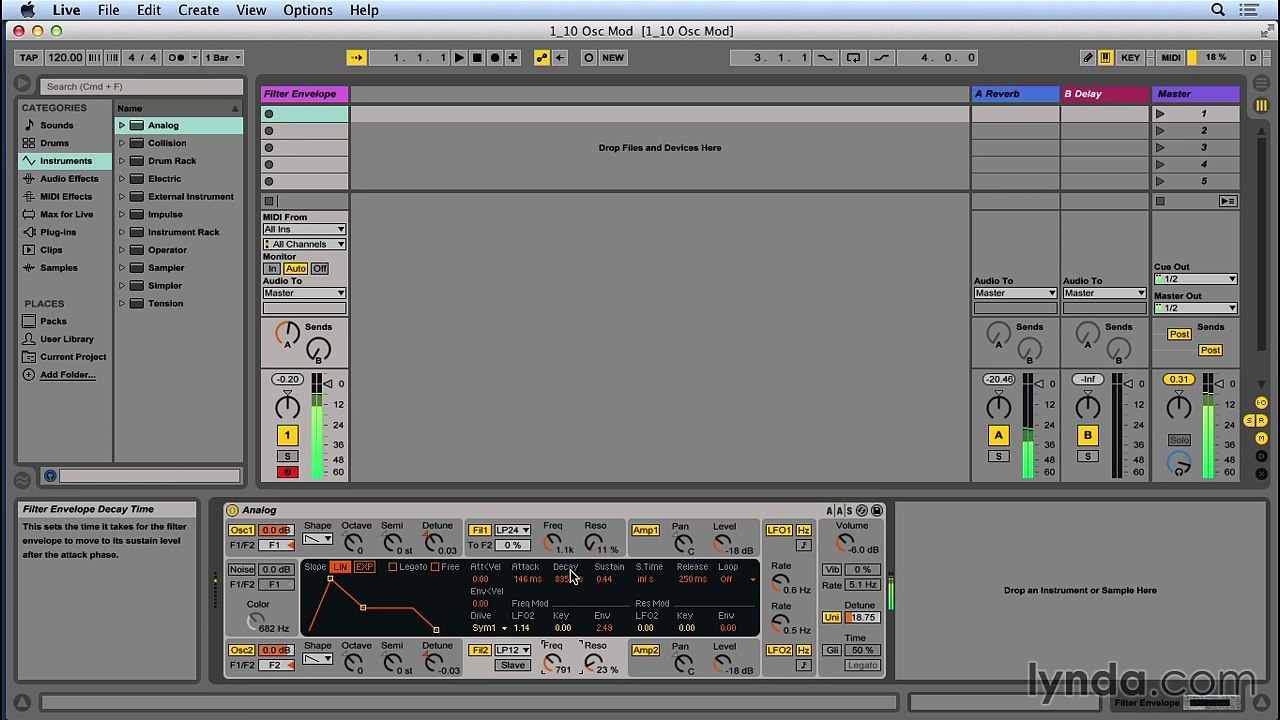Adjust Fil1 Freq knob
The height and width of the screenshot is (720, 1280).
551,543
